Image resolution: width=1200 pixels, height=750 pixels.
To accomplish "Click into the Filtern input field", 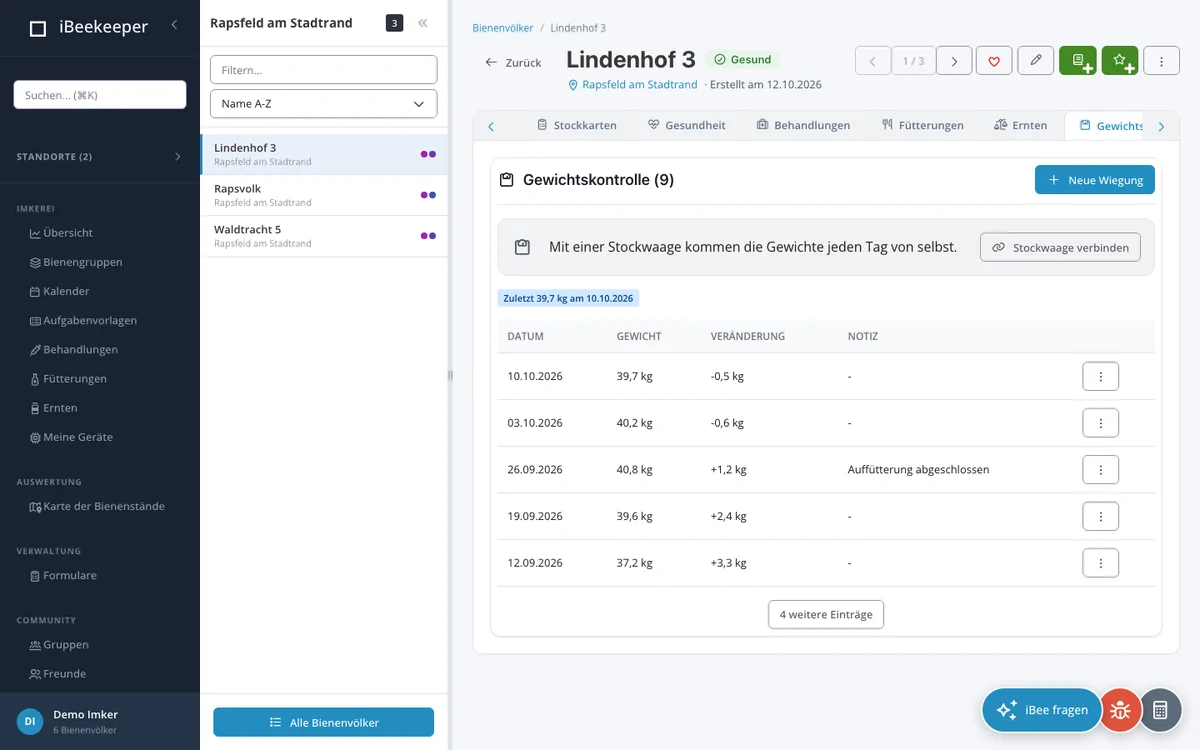I will 324,70.
